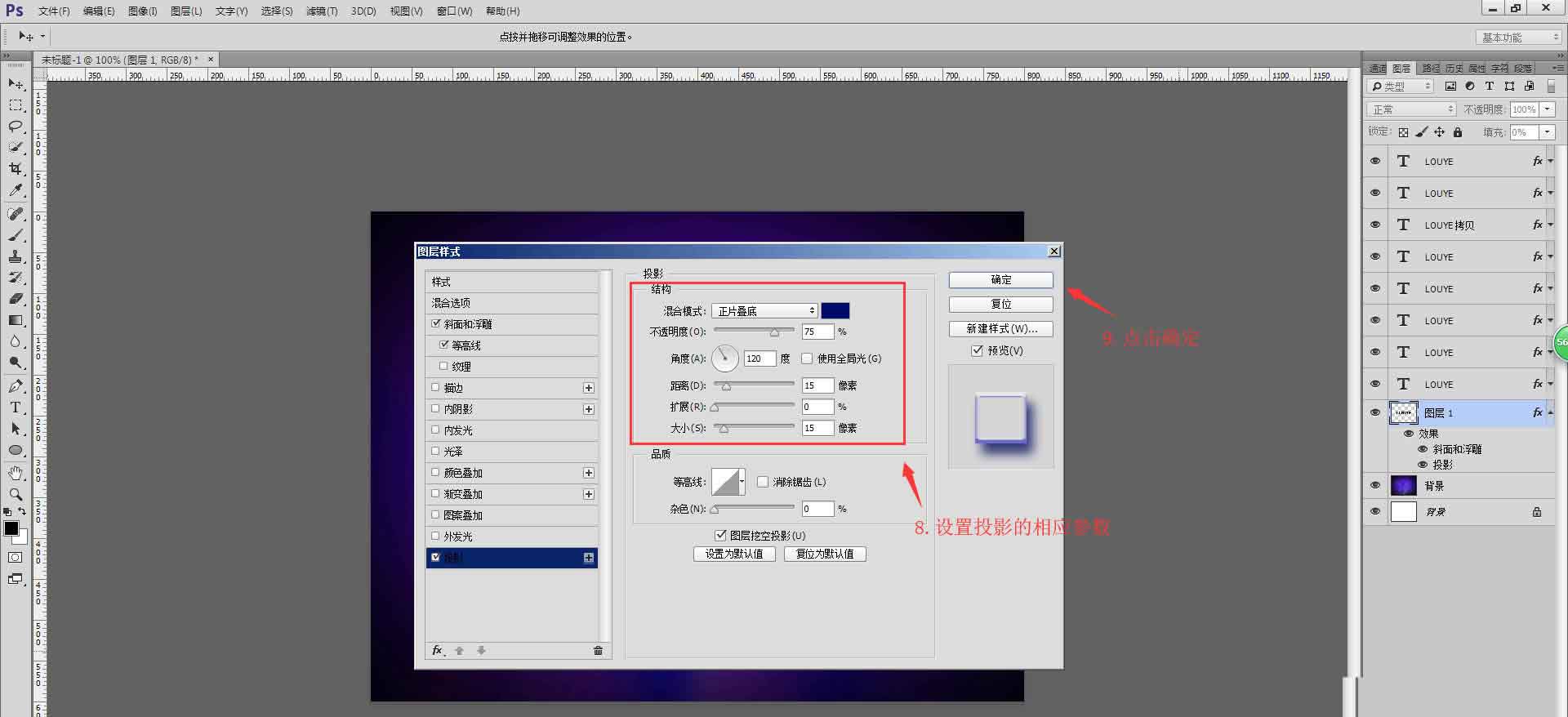Open the 等高线 contour picker arrow

[x=742, y=482]
